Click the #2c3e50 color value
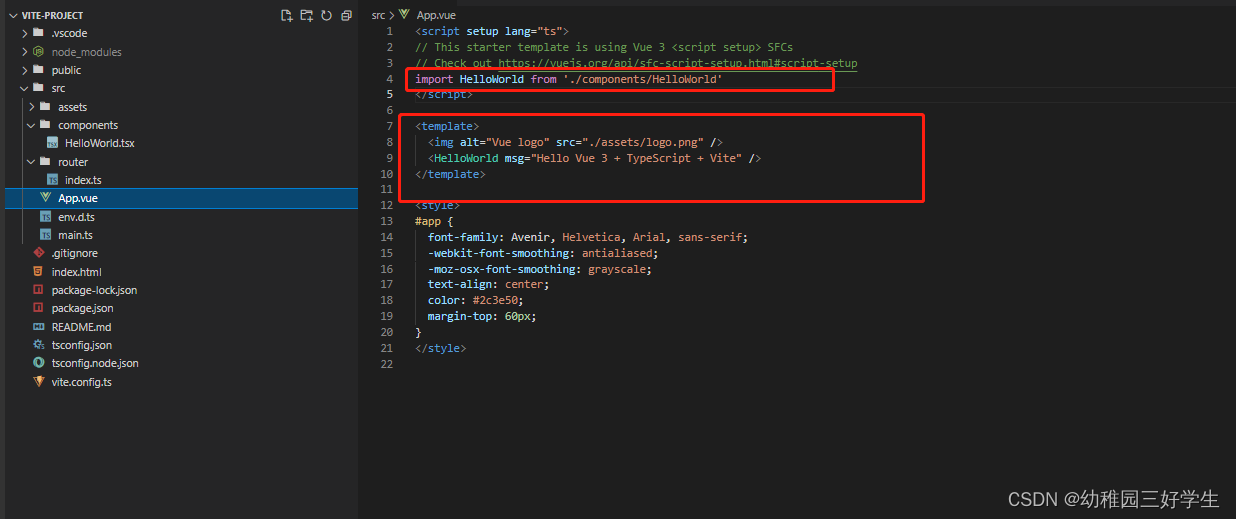The height and width of the screenshot is (519, 1236). (x=494, y=300)
